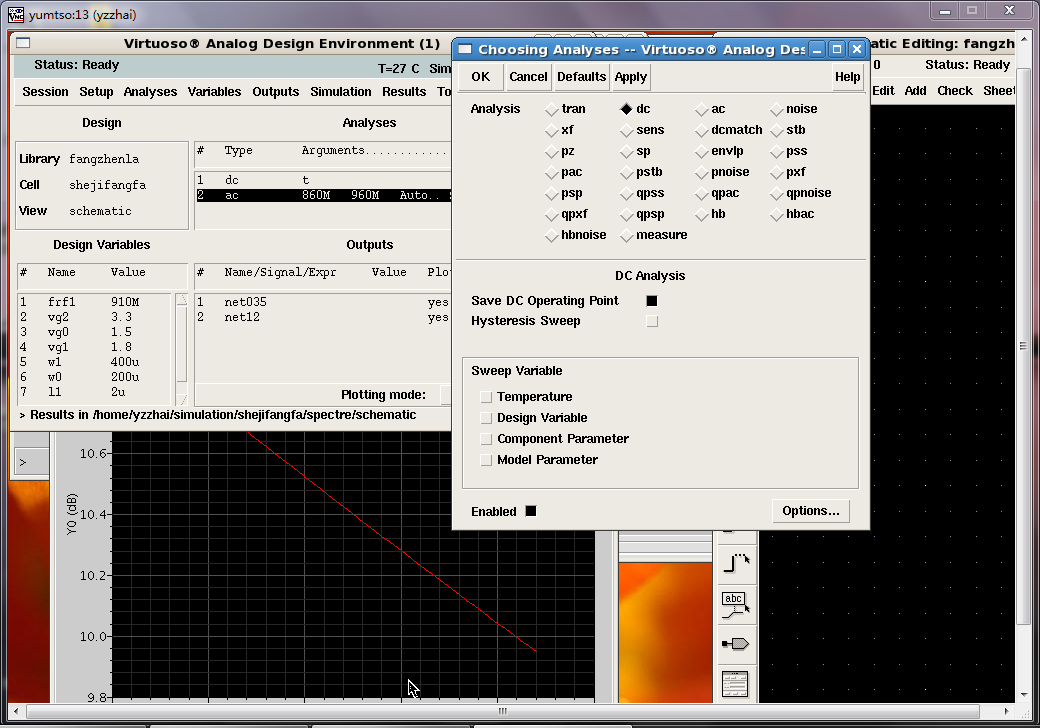Click the Apply button in Choosing Analyses
The image size is (1040, 728).
click(x=630, y=77)
